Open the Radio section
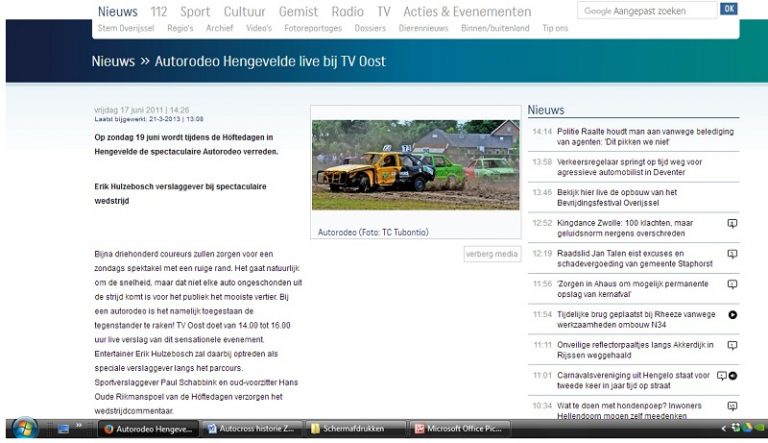This screenshot has width=768, height=443. tap(347, 11)
